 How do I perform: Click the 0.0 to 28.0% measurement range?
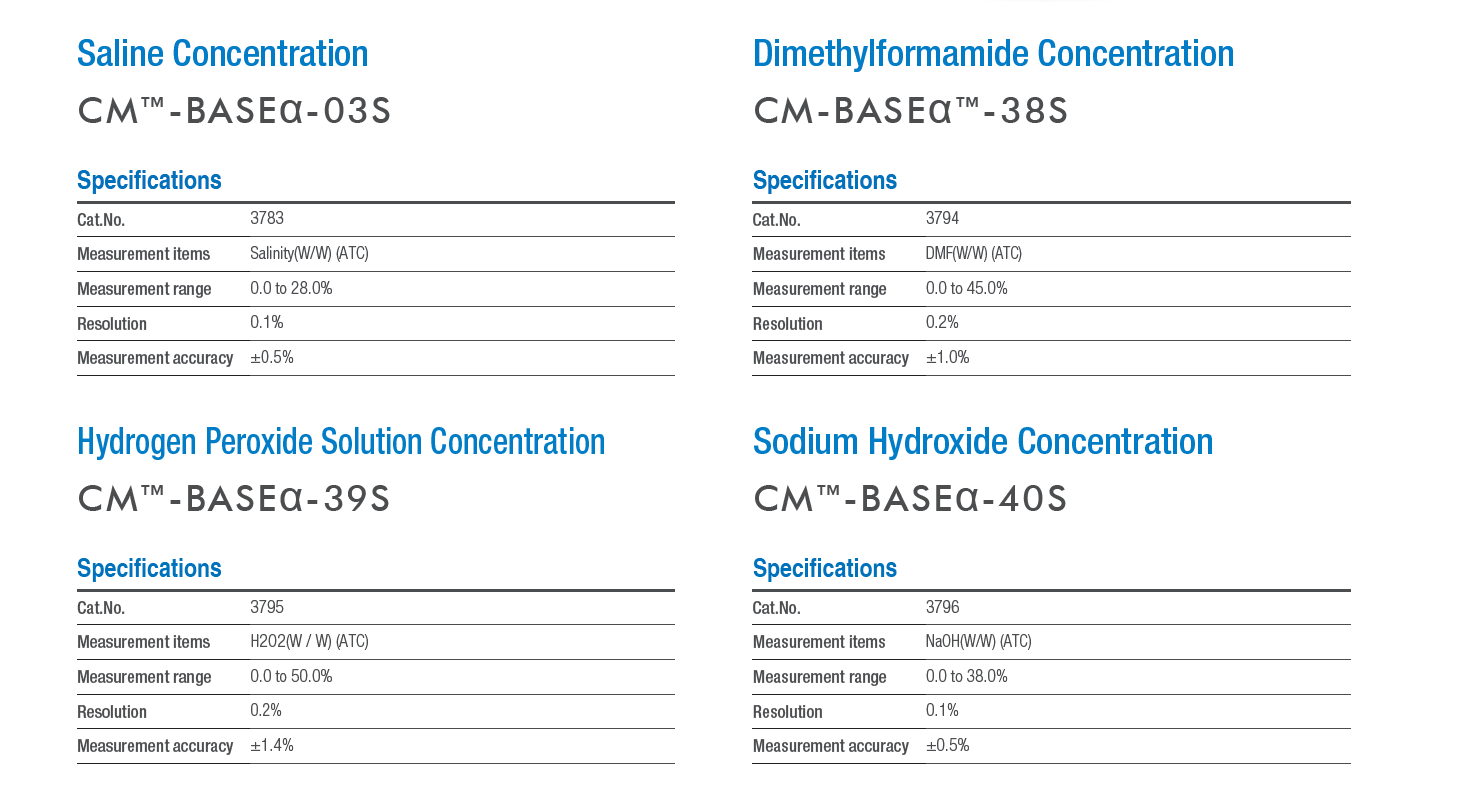291,288
